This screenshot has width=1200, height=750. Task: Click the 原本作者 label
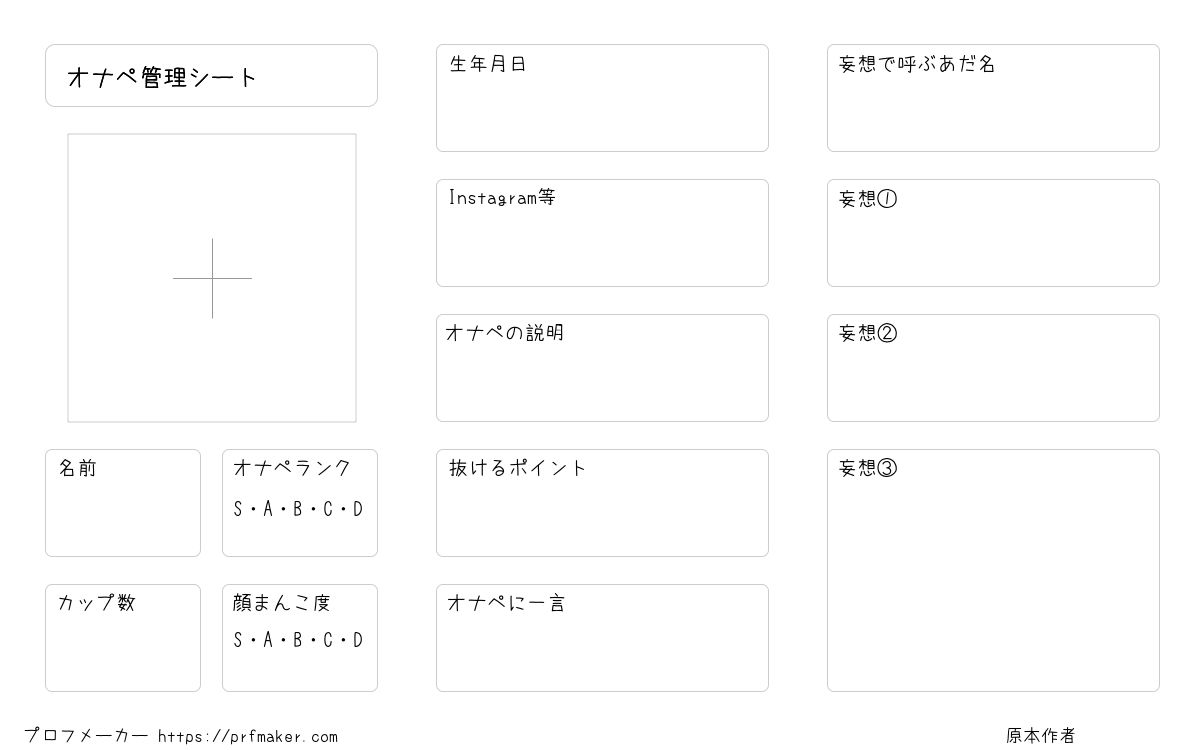coord(1041,736)
